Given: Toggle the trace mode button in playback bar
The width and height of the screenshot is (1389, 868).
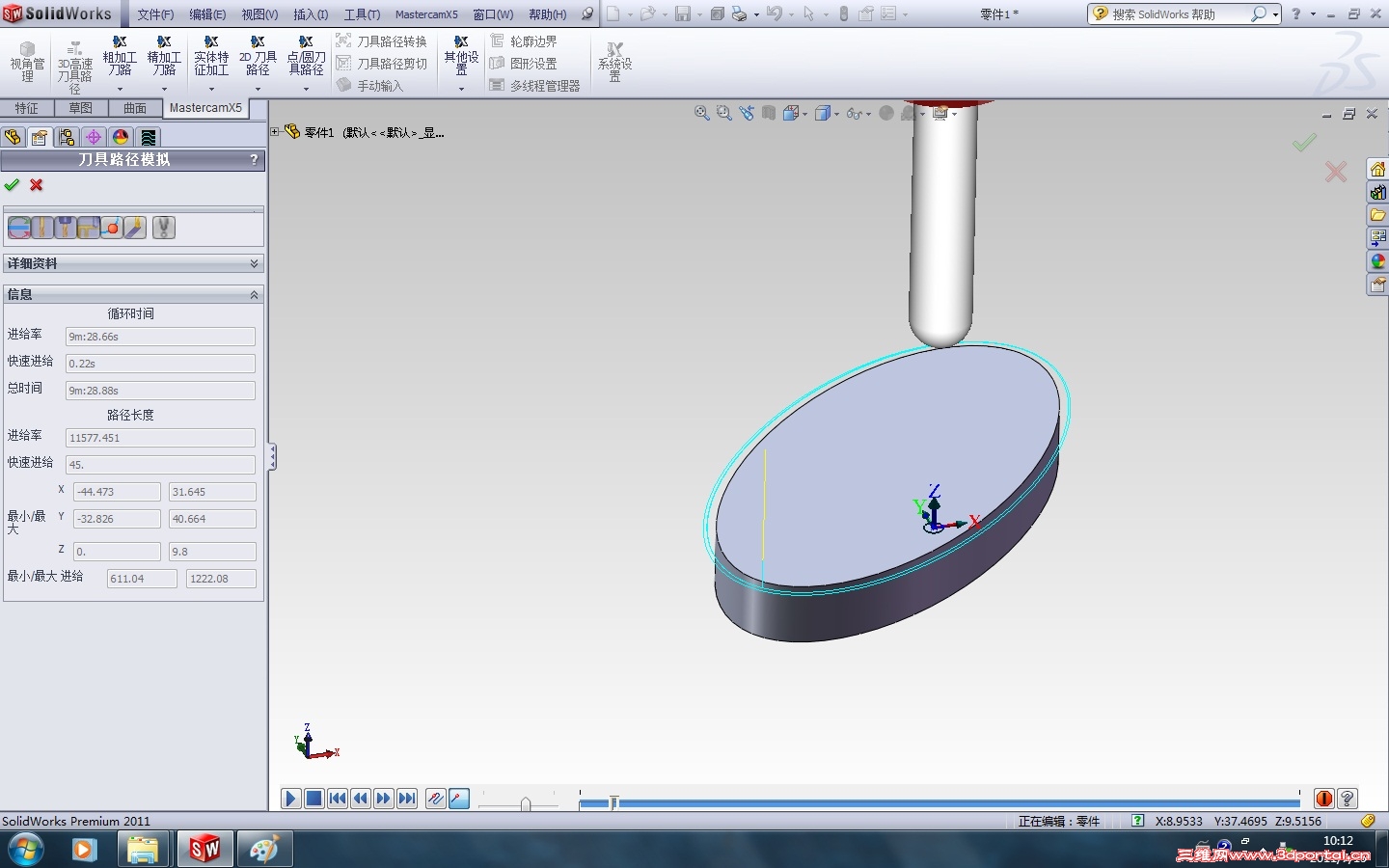Looking at the screenshot, I should pyautogui.click(x=436, y=799).
